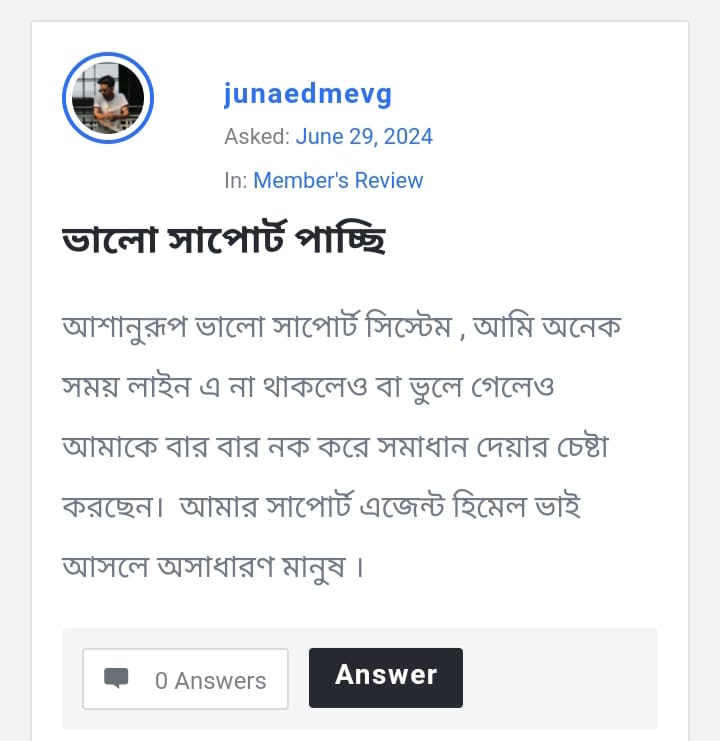Screen dimensions: 720x741
Task: Click the final line আসলে অসাধারণ মানুষ
Action: [x=211, y=567]
